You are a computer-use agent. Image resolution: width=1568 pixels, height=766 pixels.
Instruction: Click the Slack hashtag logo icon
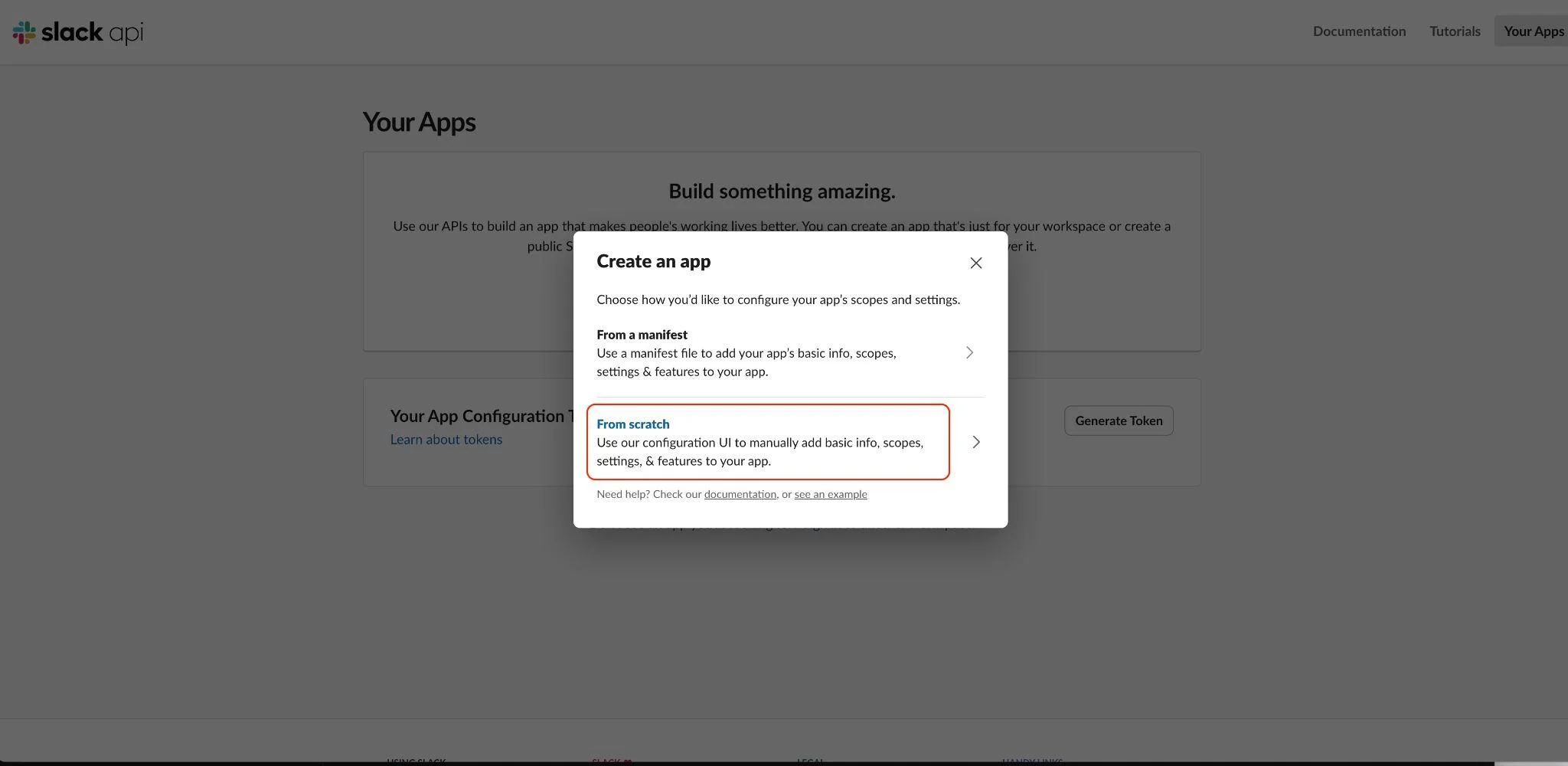[24, 32]
